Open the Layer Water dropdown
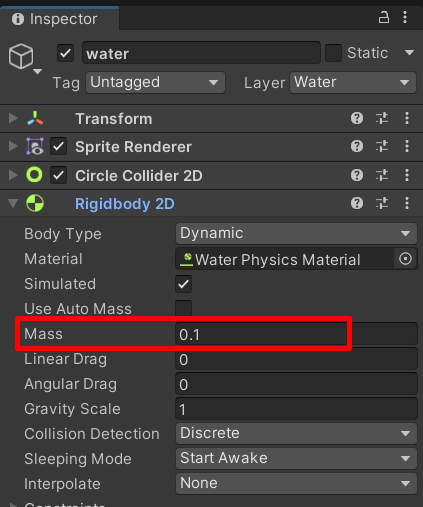The image size is (423, 507). click(353, 82)
